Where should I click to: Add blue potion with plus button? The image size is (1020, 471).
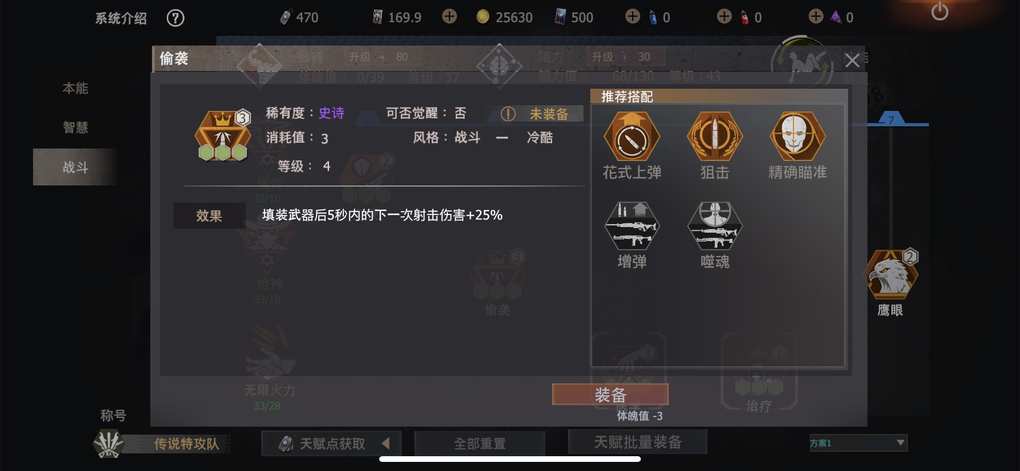click(632, 16)
